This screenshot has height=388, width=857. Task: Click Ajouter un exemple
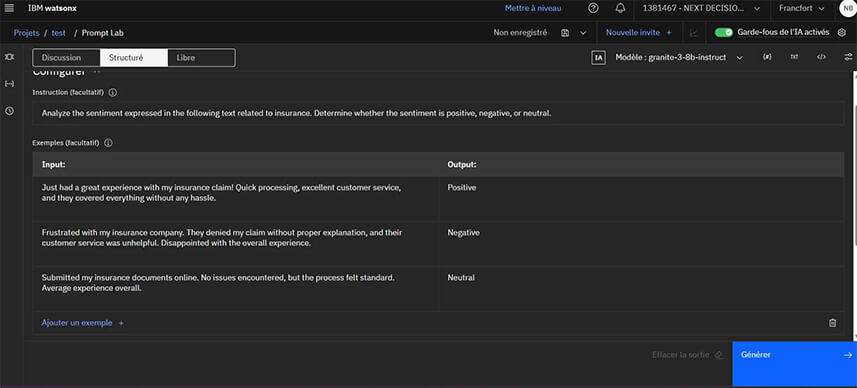pyautogui.click(x=83, y=323)
